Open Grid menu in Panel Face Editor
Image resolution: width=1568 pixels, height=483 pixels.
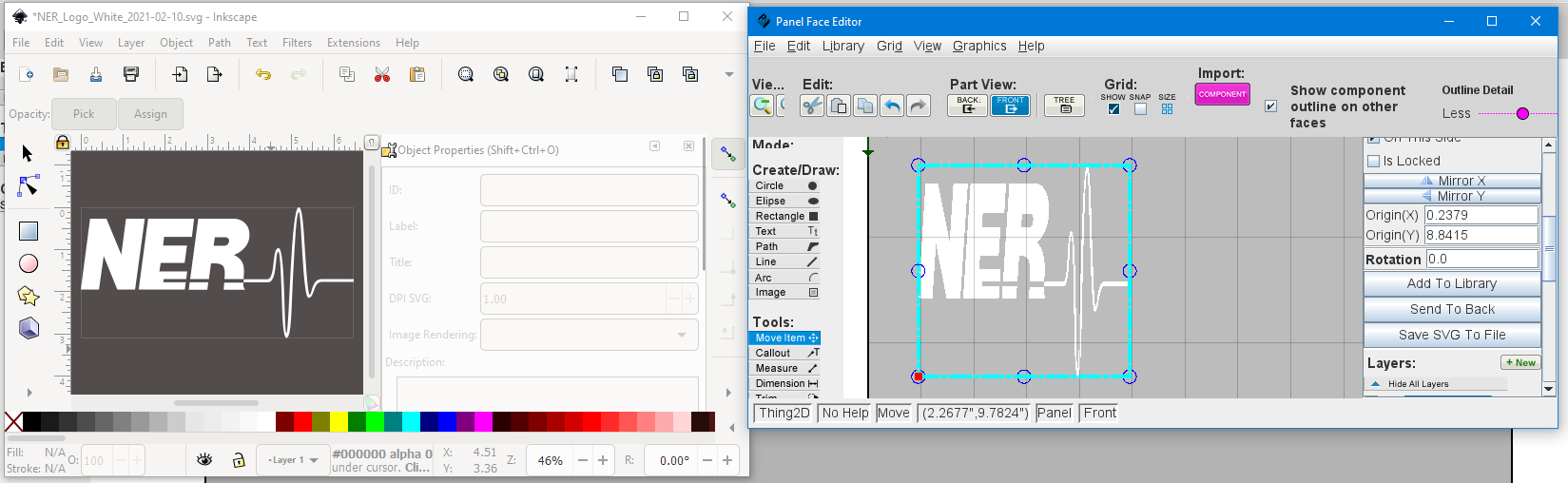click(x=889, y=46)
